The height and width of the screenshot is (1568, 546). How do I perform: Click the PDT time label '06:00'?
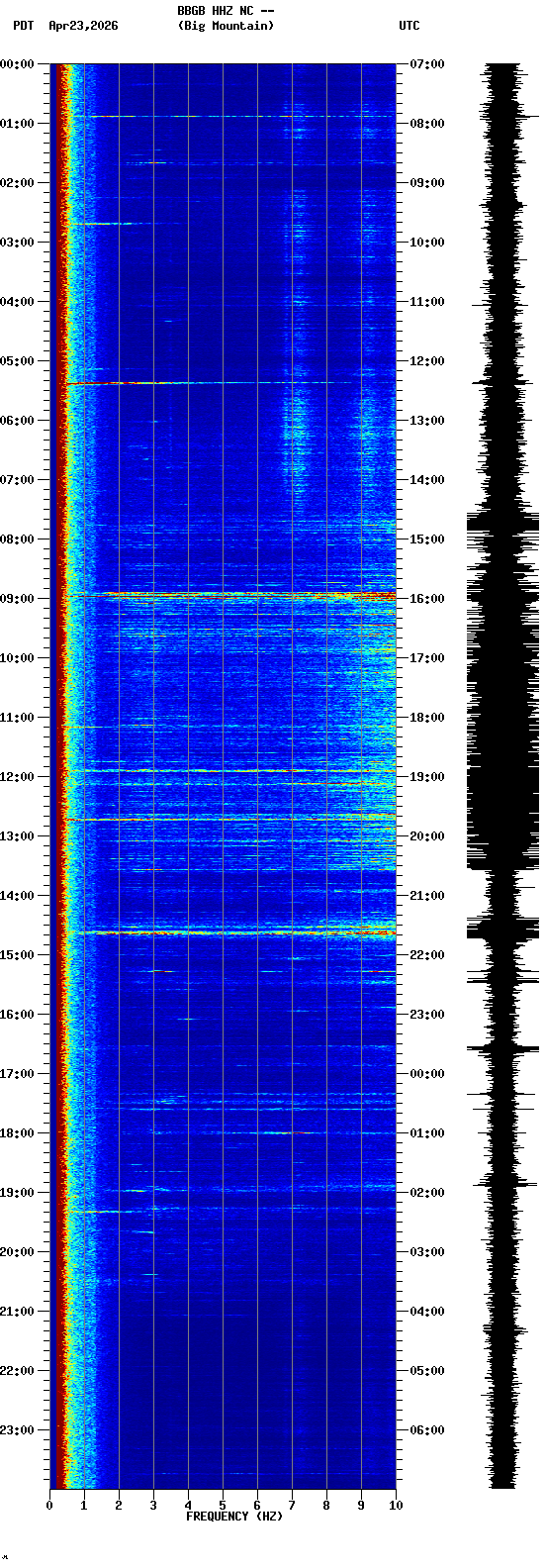[17, 421]
